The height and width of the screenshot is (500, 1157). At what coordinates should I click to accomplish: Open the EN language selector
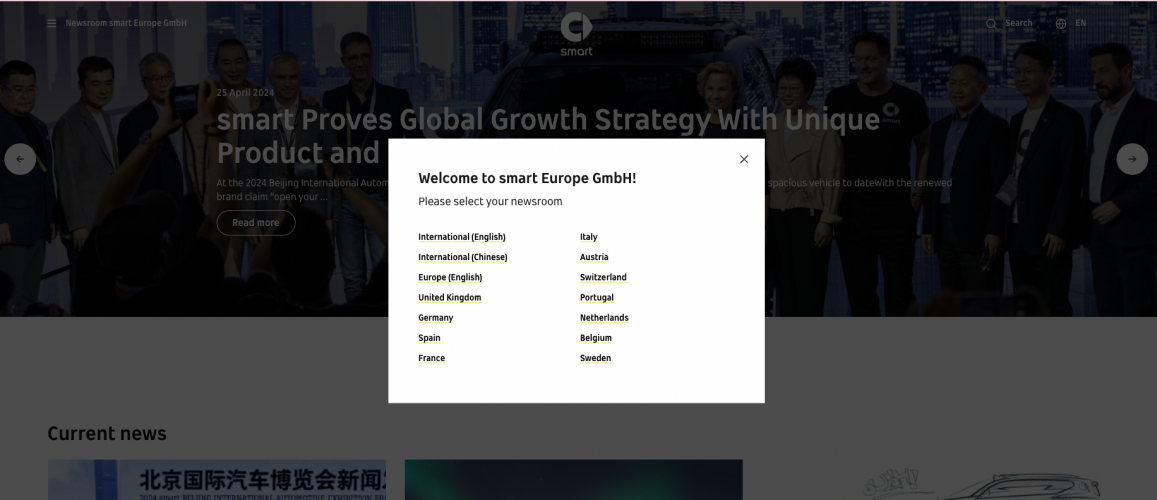pos(1080,24)
